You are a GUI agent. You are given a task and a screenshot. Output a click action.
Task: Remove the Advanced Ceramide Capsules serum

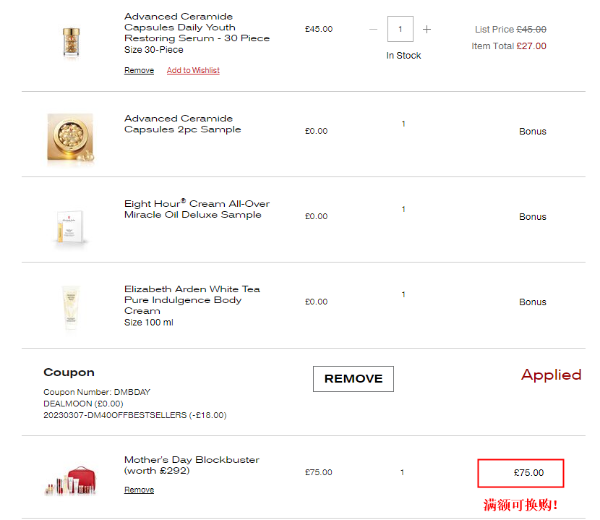coord(139,71)
